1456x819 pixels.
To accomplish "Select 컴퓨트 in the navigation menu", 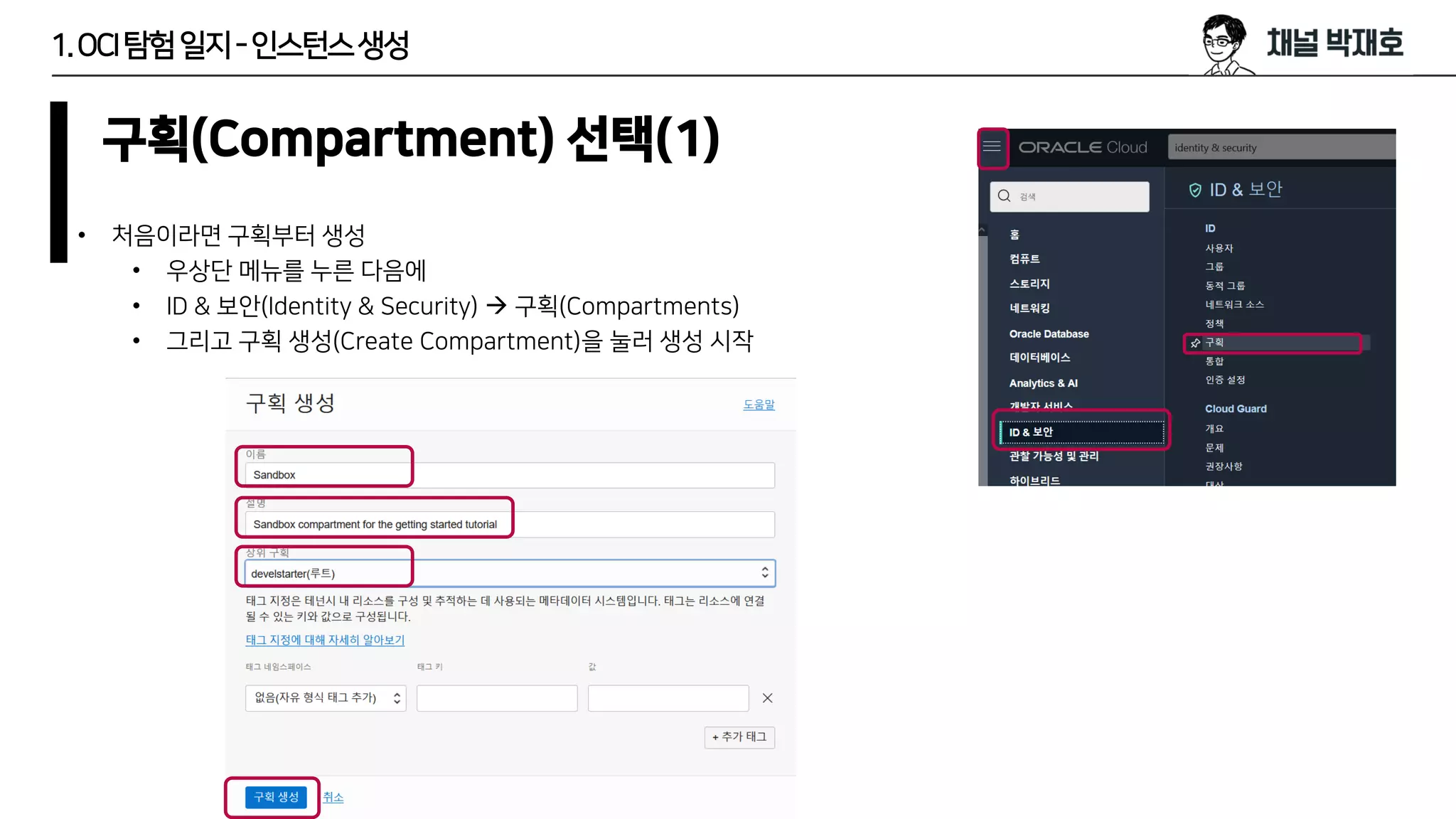I will (1024, 259).
